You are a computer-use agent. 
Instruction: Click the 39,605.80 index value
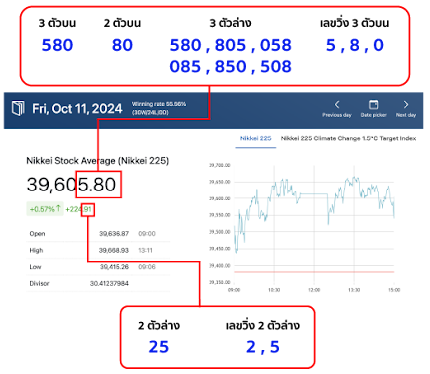[71, 184]
